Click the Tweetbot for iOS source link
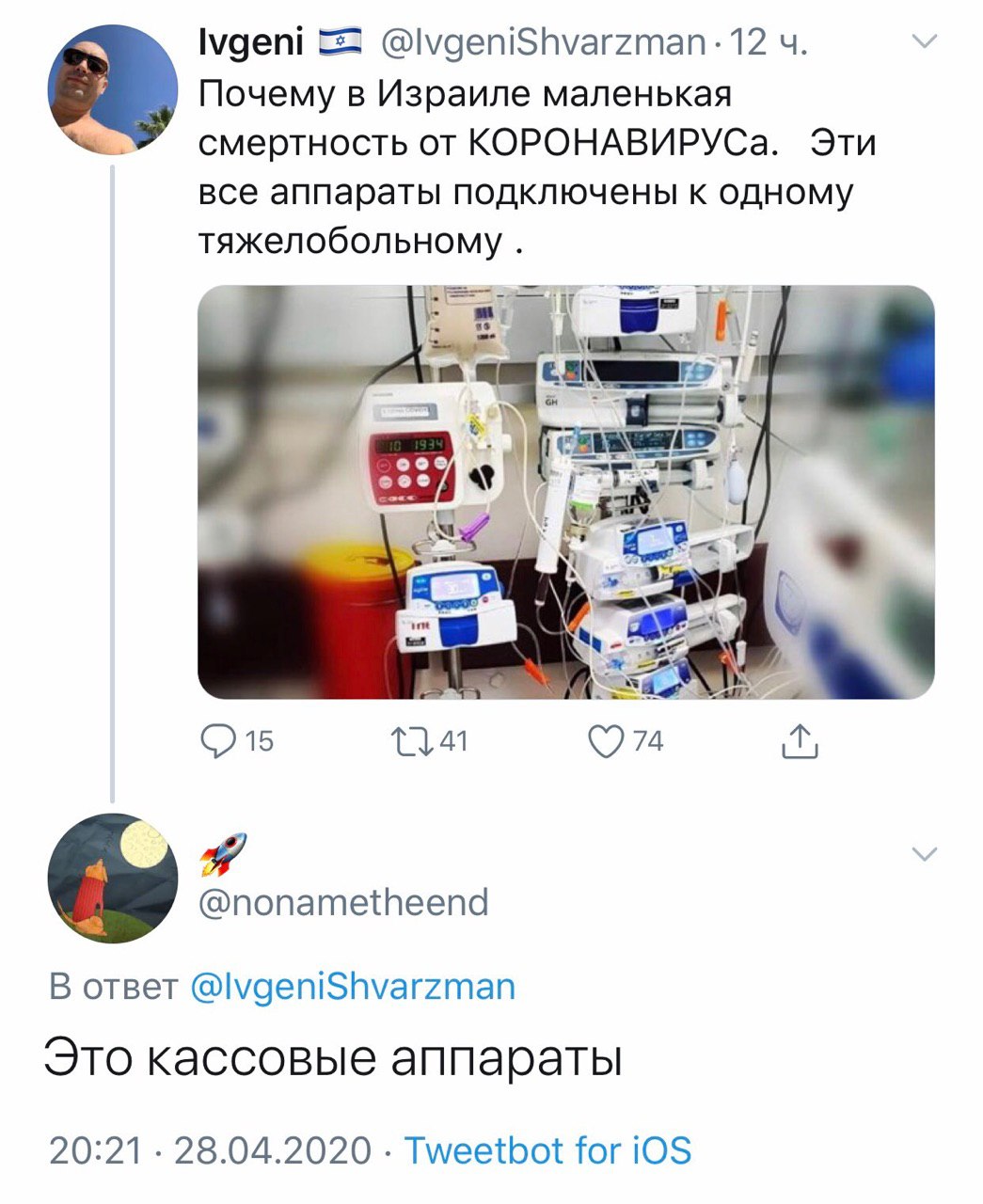 point(547,1150)
